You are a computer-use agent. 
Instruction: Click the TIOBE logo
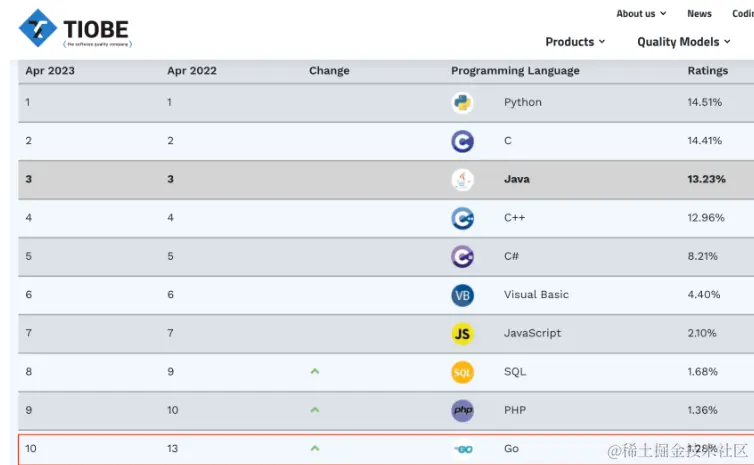click(x=75, y=29)
